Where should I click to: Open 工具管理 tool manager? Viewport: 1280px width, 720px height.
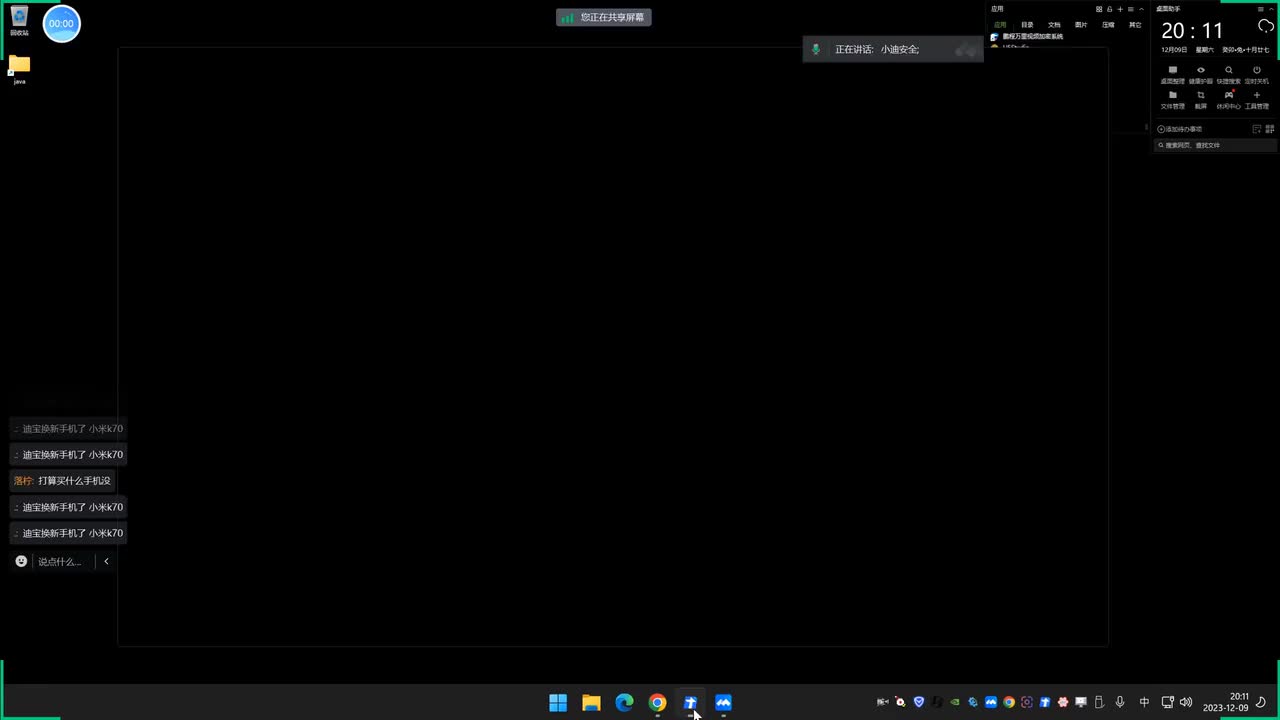[x=1257, y=100]
